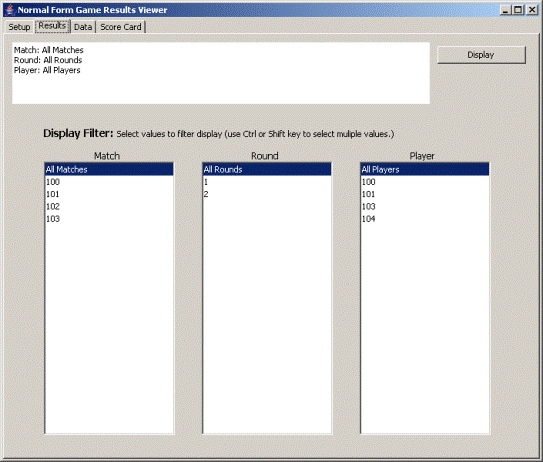Pick match 102 from Match list
Viewport: 543px width, 462px height.
click(109, 206)
